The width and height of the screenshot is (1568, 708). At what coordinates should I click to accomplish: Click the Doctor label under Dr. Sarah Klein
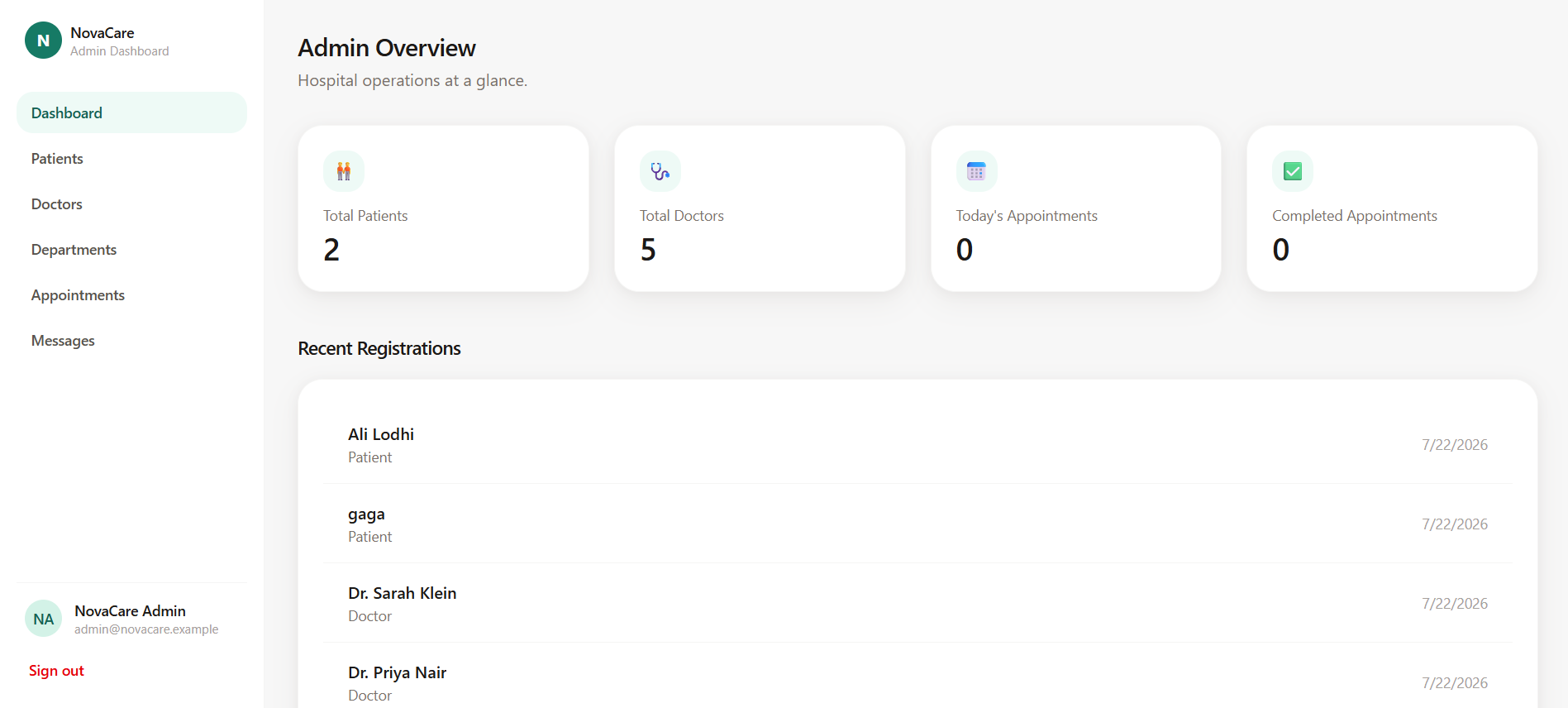[x=369, y=616]
